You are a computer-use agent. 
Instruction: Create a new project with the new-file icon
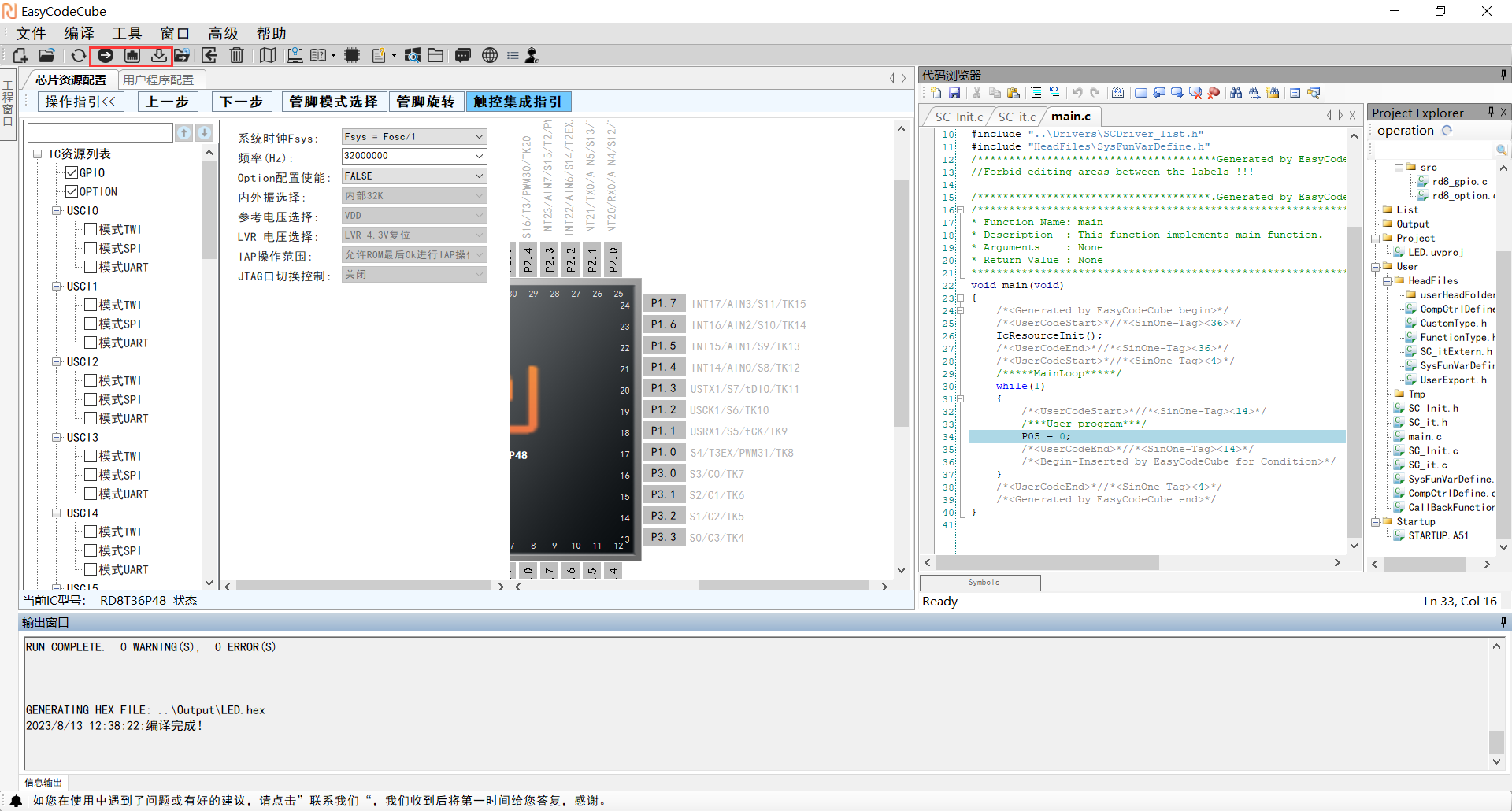point(20,55)
